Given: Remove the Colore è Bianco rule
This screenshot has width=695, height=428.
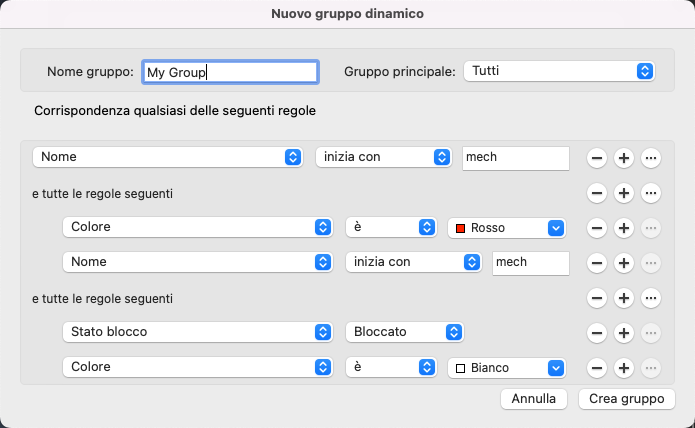Looking at the screenshot, I should [596, 368].
